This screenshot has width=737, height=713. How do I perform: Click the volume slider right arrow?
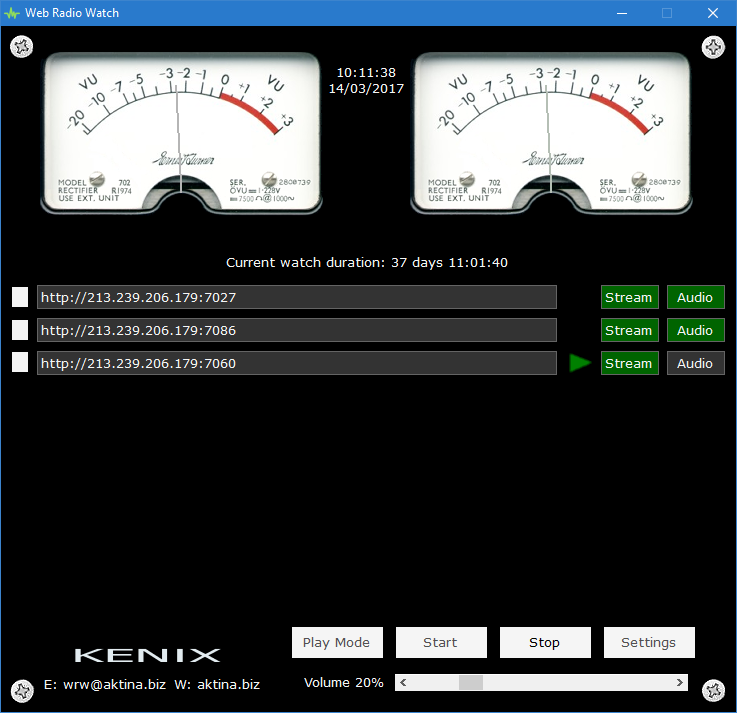(x=680, y=683)
